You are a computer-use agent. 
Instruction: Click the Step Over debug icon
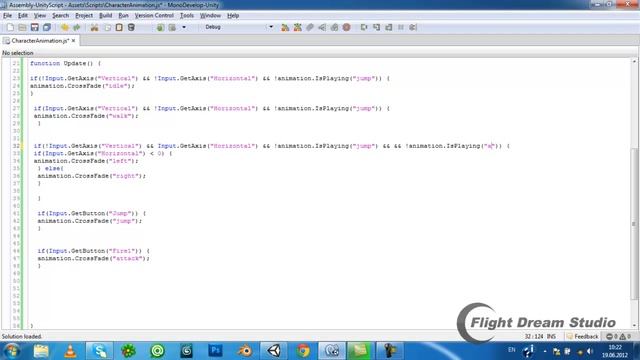364,27
